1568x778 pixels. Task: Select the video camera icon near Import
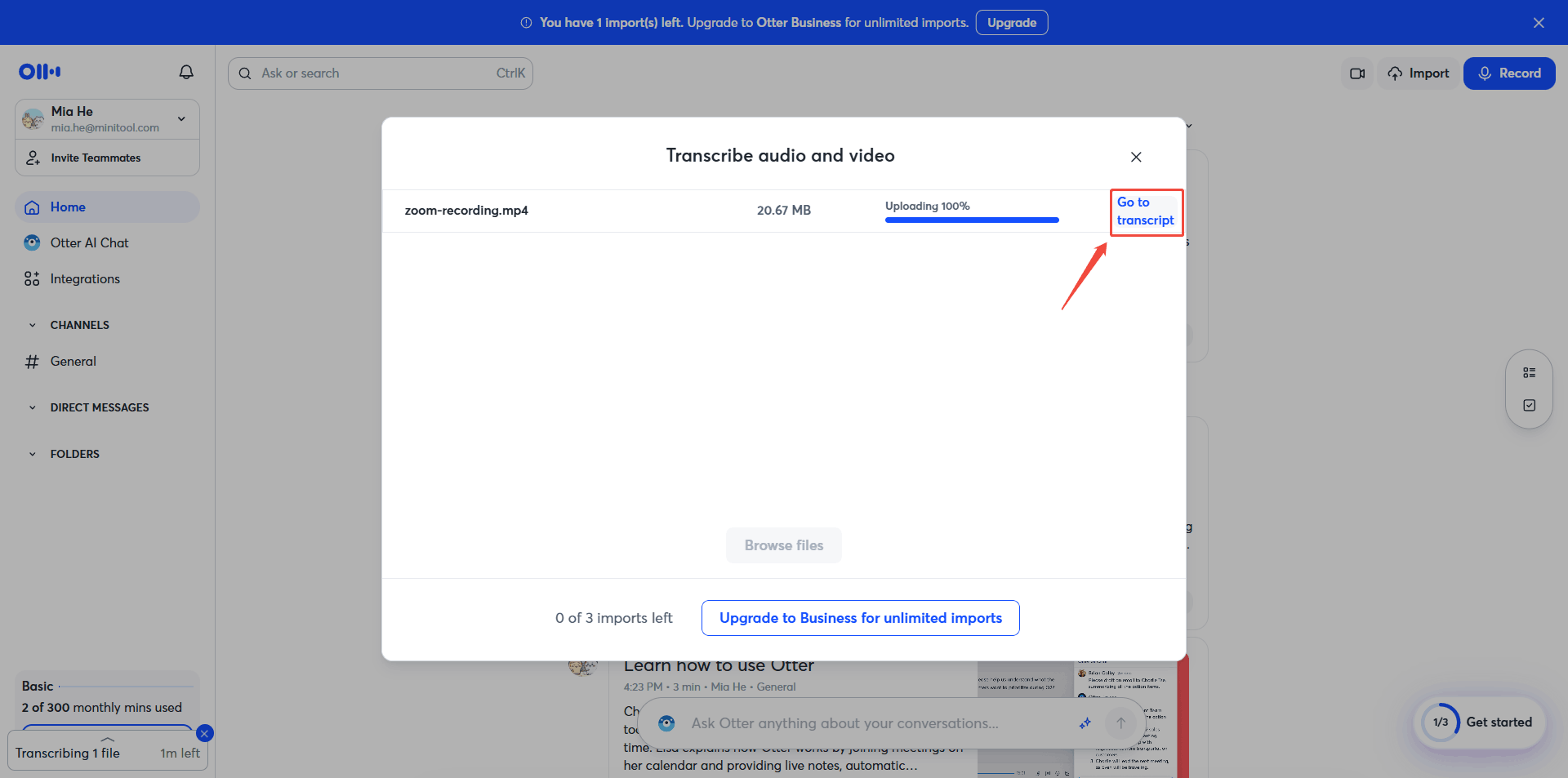coord(1356,73)
